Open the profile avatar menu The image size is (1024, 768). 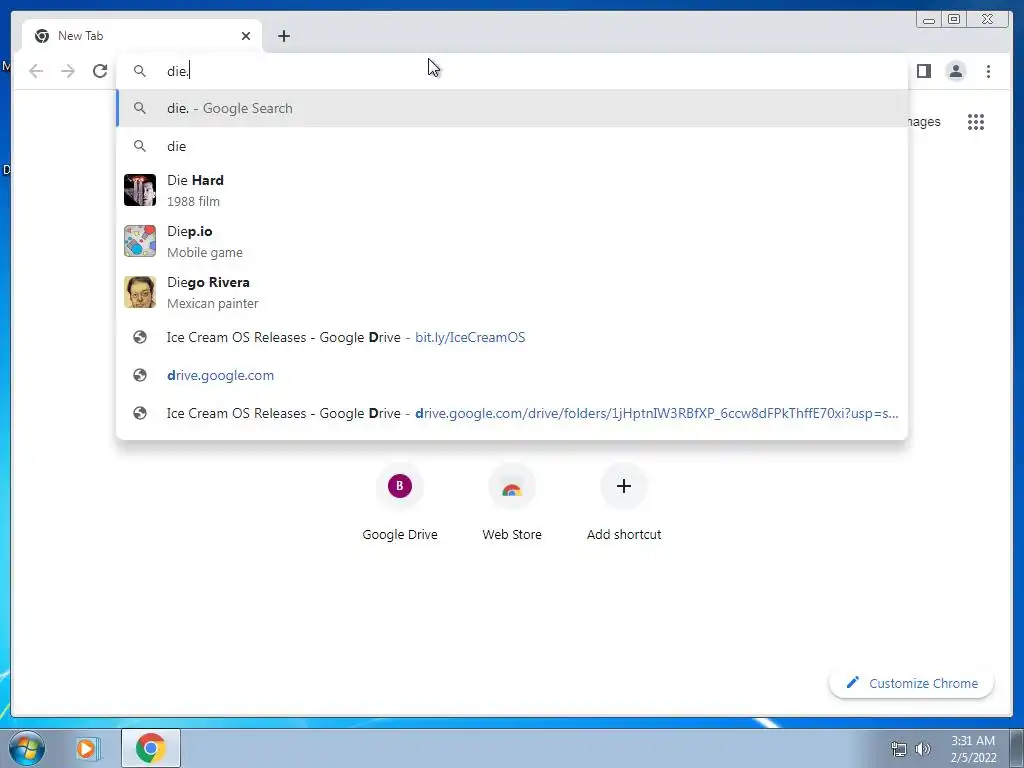[x=955, y=71]
